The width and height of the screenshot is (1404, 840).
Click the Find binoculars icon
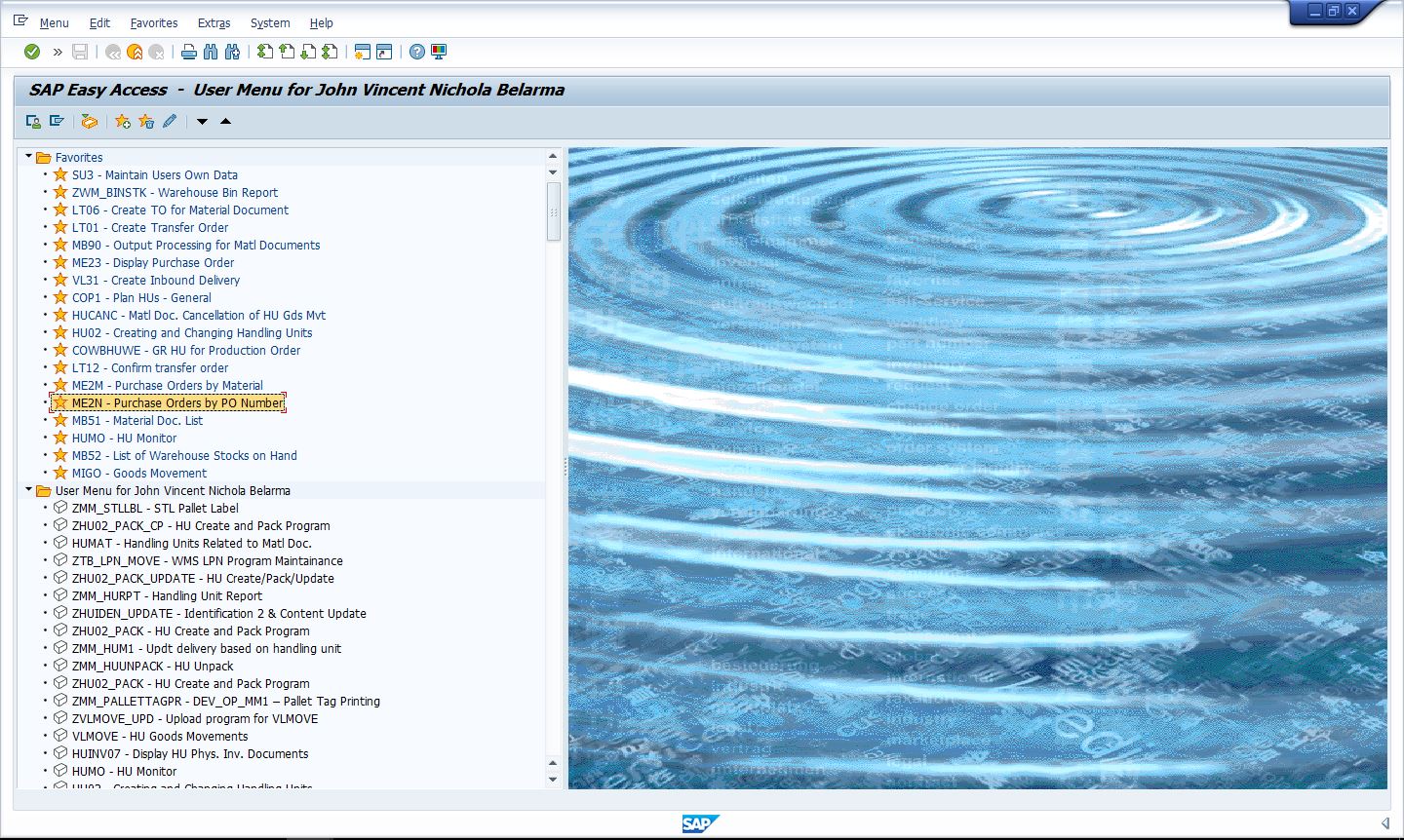[211, 52]
